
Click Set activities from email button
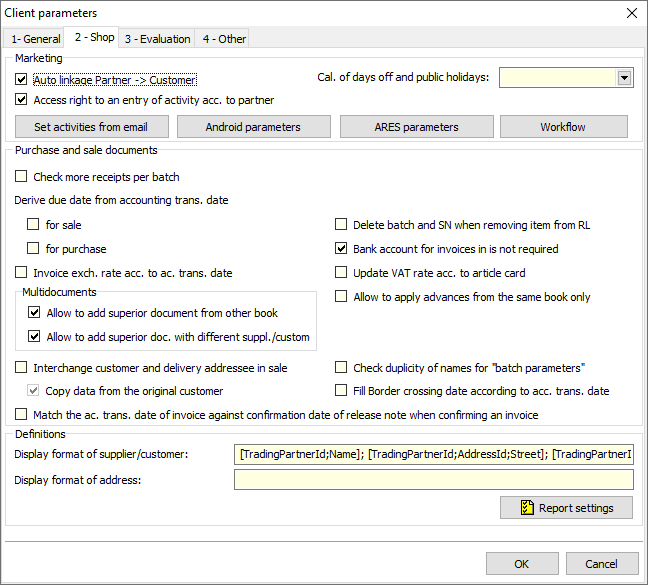tap(91, 127)
